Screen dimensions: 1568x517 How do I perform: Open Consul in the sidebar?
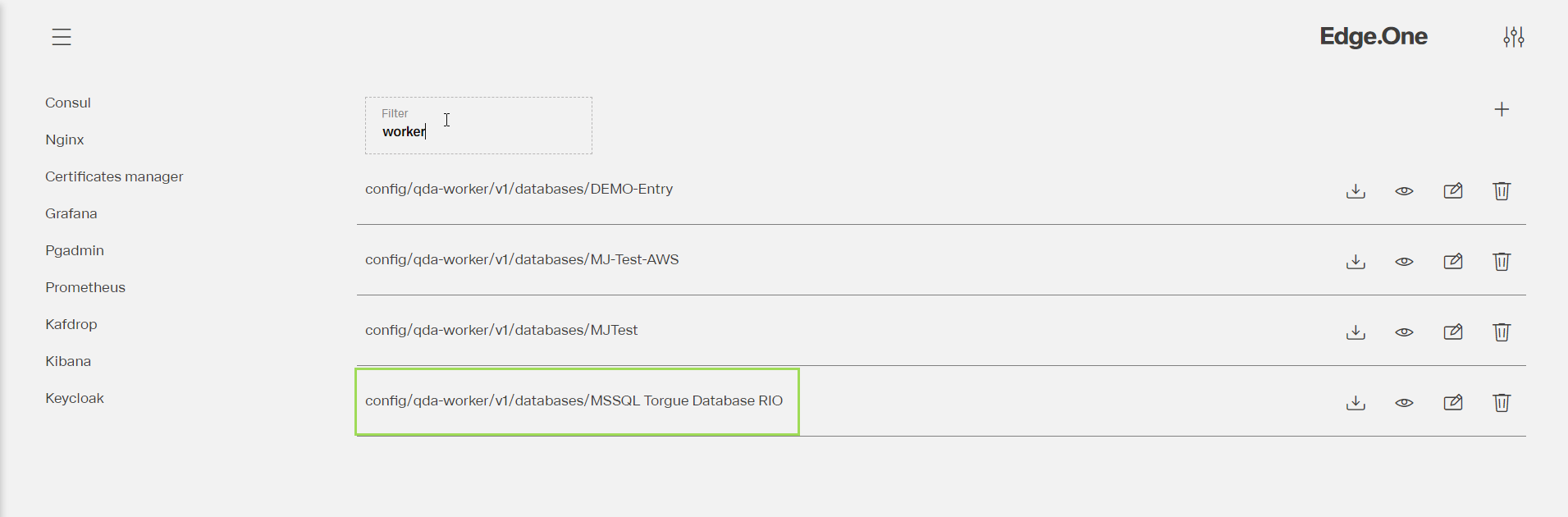click(x=68, y=103)
